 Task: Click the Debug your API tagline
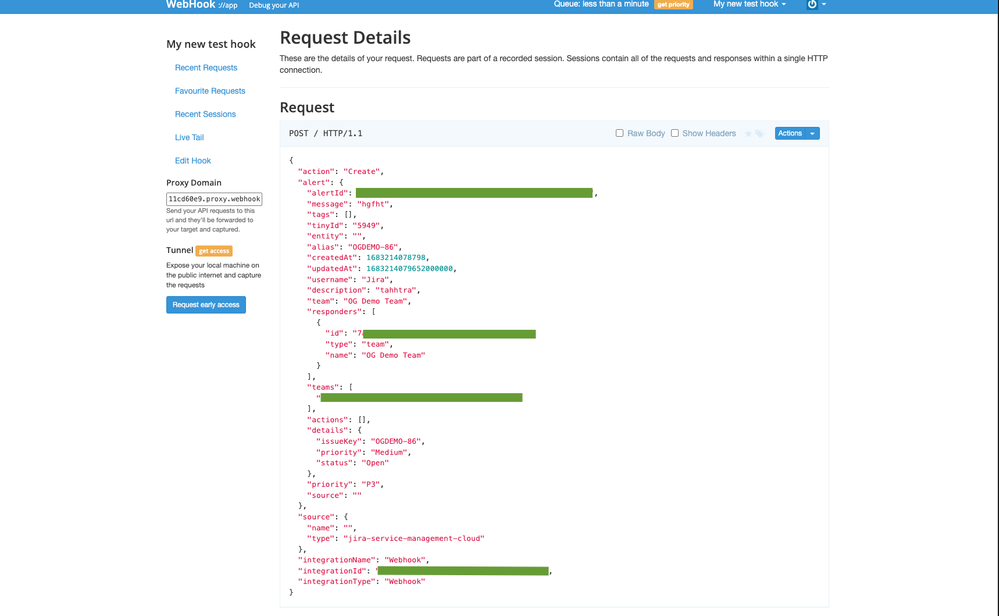[274, 5]
